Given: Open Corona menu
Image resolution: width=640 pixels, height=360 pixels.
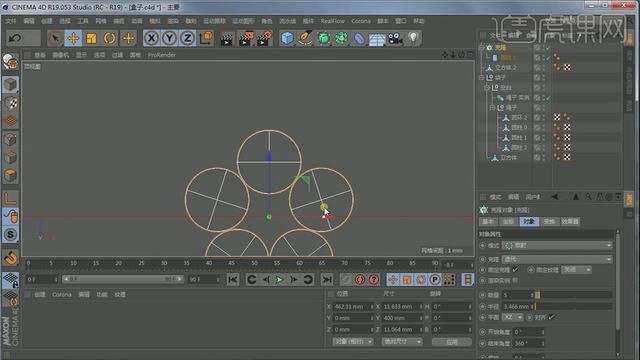Looking at the screenshot, I should point(361,21).
